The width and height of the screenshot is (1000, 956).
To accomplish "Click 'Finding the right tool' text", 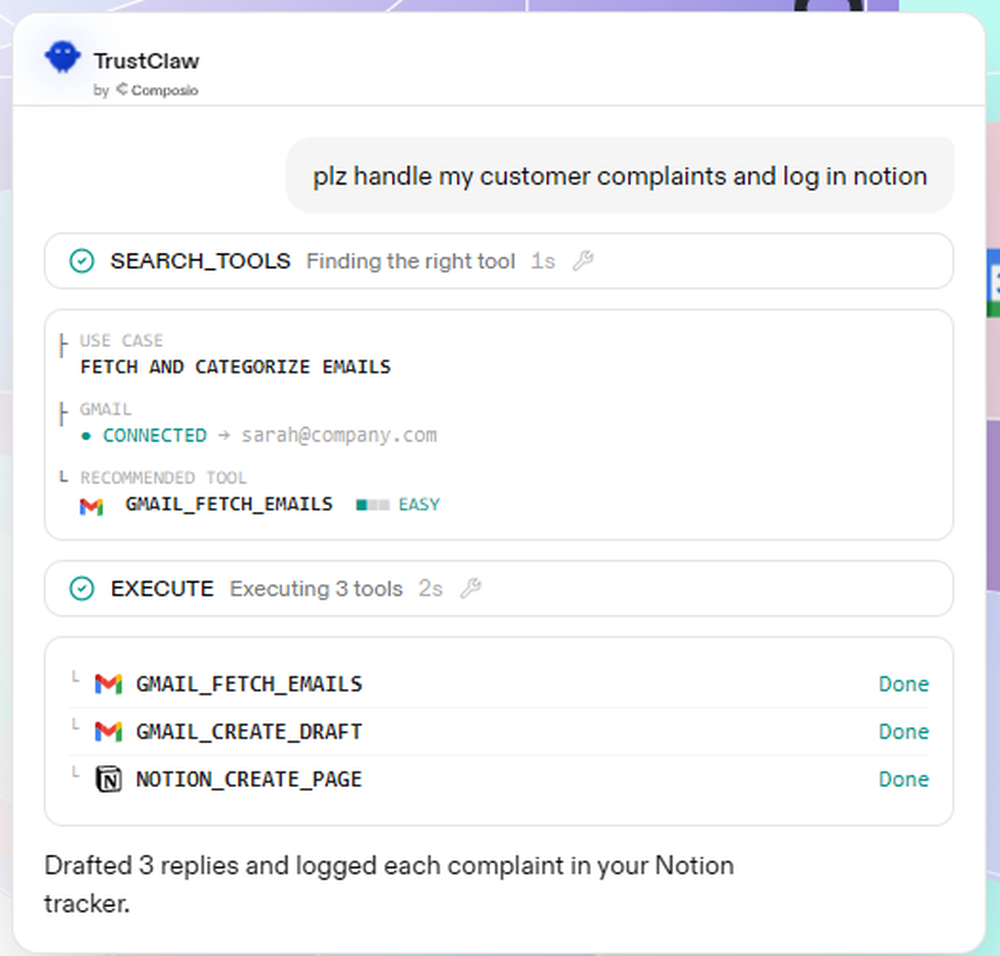I will [411, 261].
